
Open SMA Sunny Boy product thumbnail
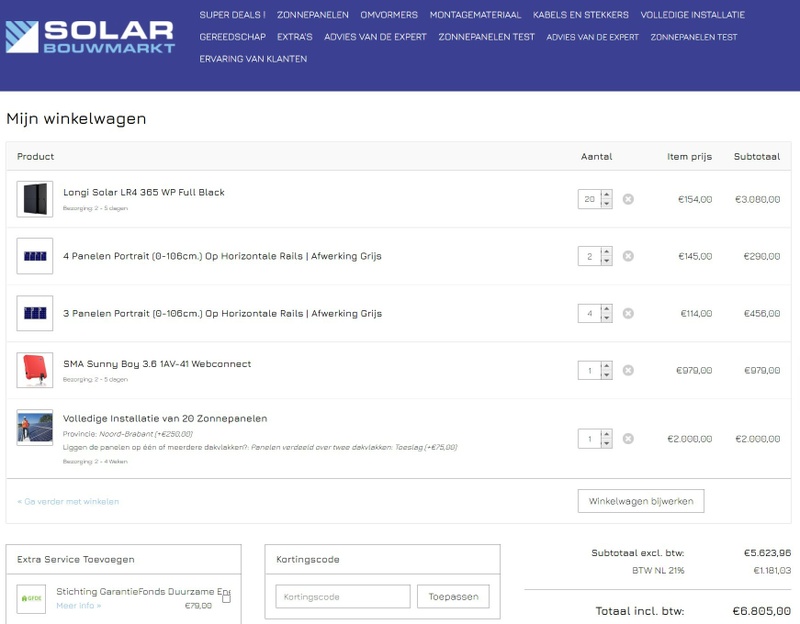(35, 370)
